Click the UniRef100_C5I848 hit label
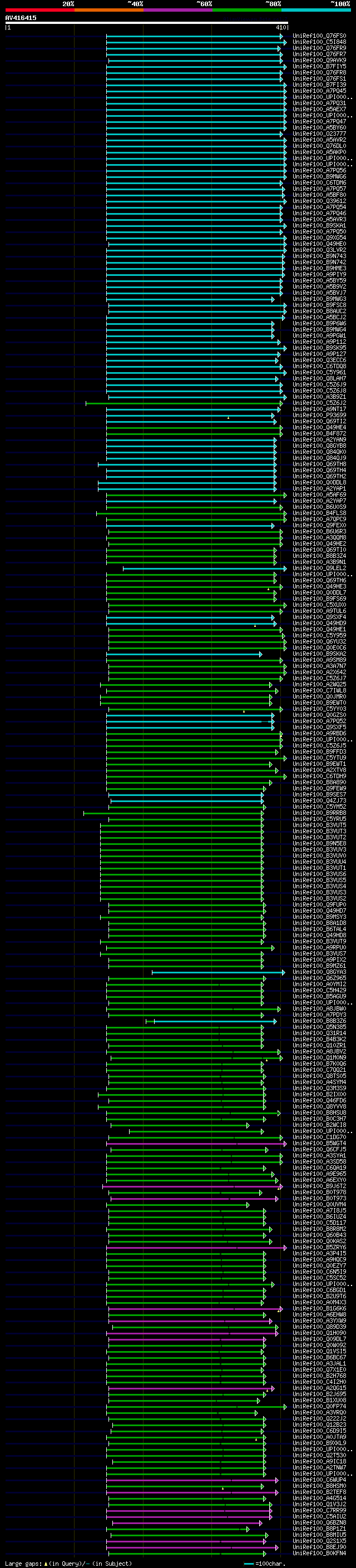The width and height of the screenshot is (356, 1568). (x=319, y=42)
